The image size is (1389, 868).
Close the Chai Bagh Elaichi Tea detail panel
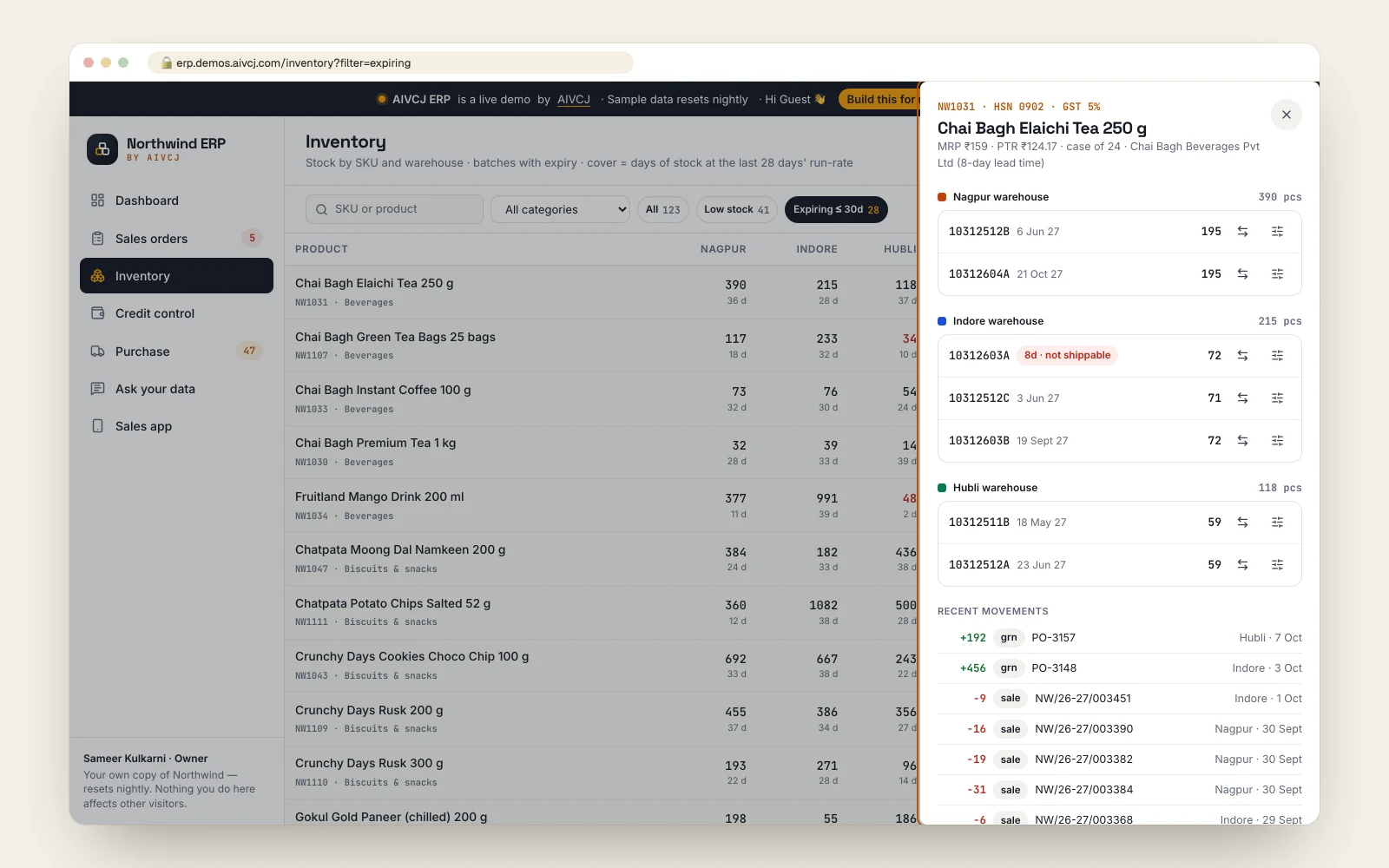(1287, 115)
